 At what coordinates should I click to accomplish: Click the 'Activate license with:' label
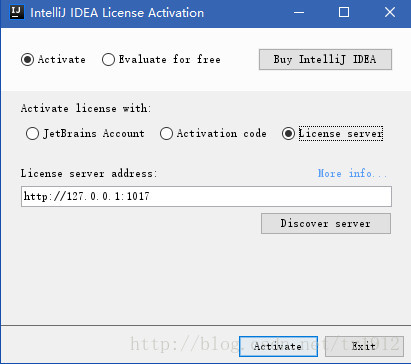86,108
